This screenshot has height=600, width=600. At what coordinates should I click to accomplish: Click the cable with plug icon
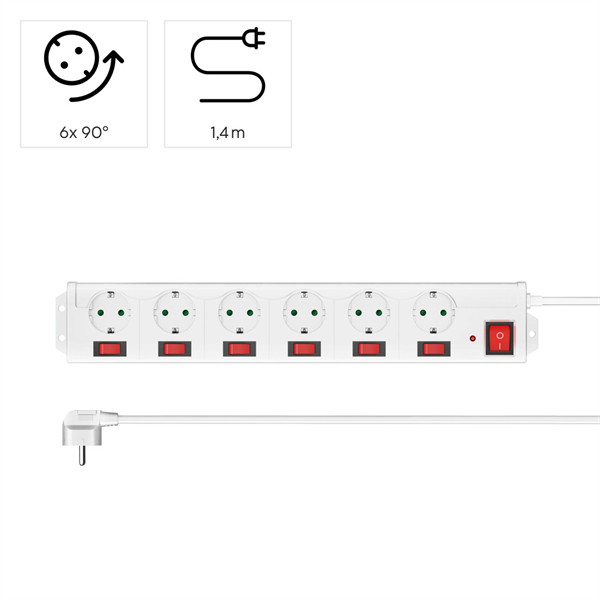point(228,65)
